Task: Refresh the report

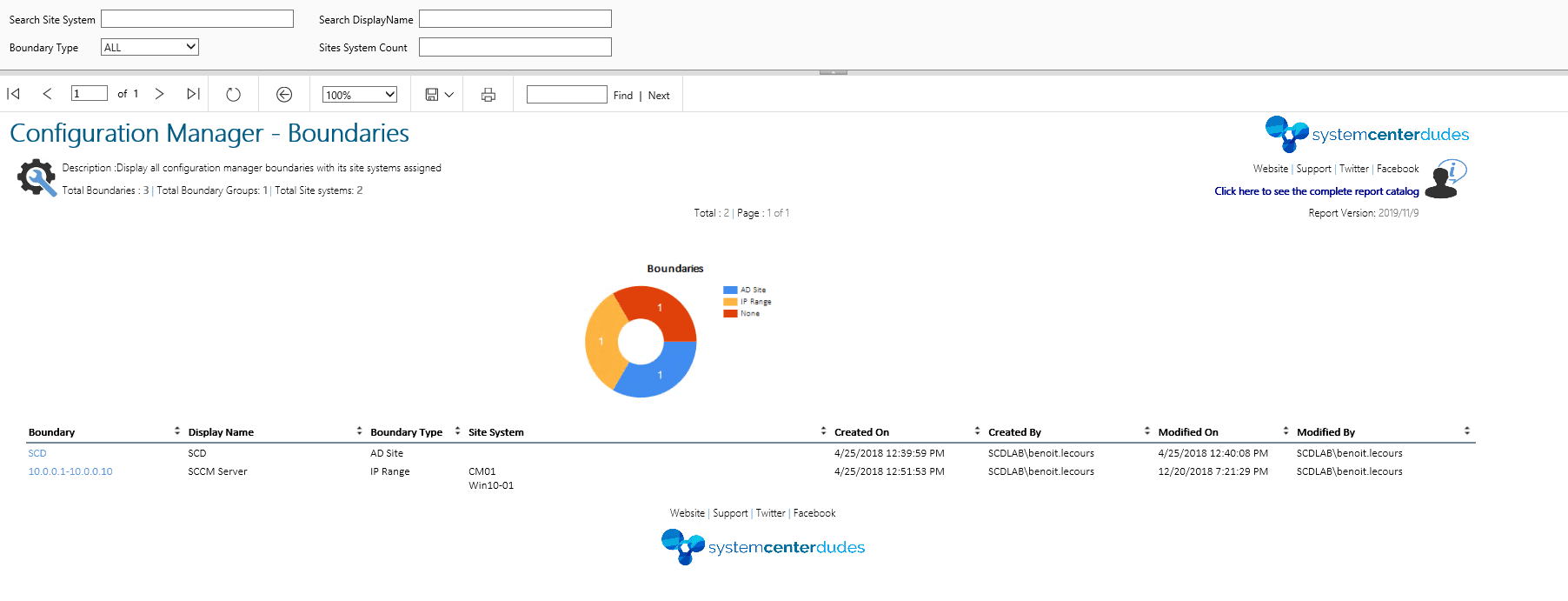Action: point(233,95)
